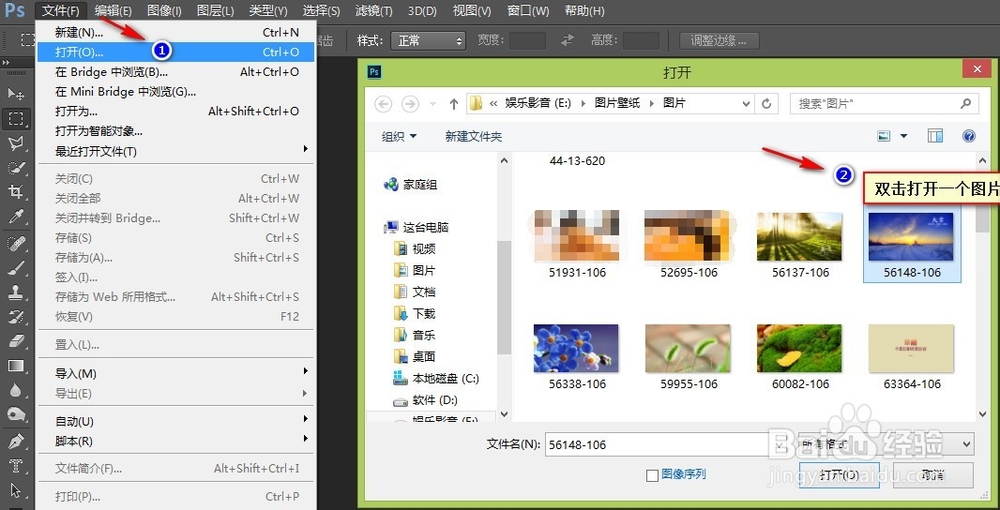Screen dimensions: 1000x510
Task: Click the file list vertical scrollbar
Action: pyautogui.click(x=983, y=286)
